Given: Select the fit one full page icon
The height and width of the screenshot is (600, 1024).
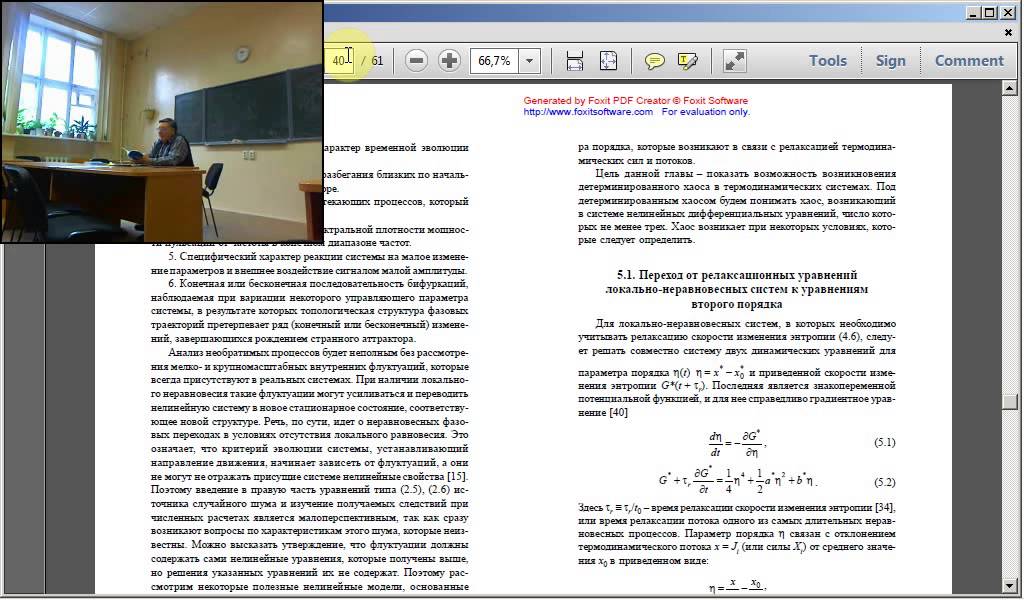Looking at the screenshot, I should [x=608, y=61].
